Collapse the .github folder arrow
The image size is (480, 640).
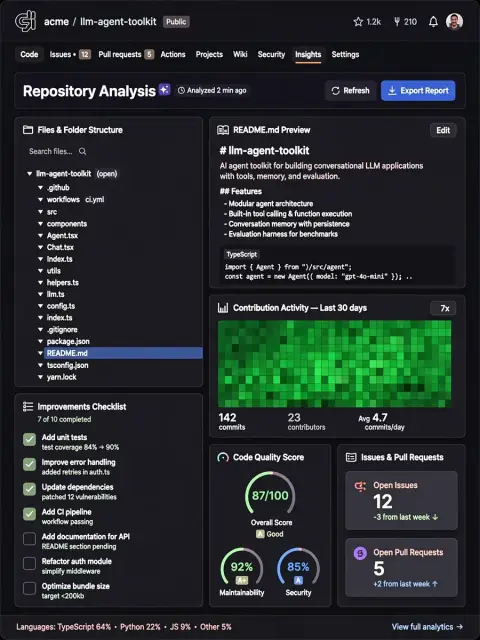pyautogui.click(x=40, y=187)
